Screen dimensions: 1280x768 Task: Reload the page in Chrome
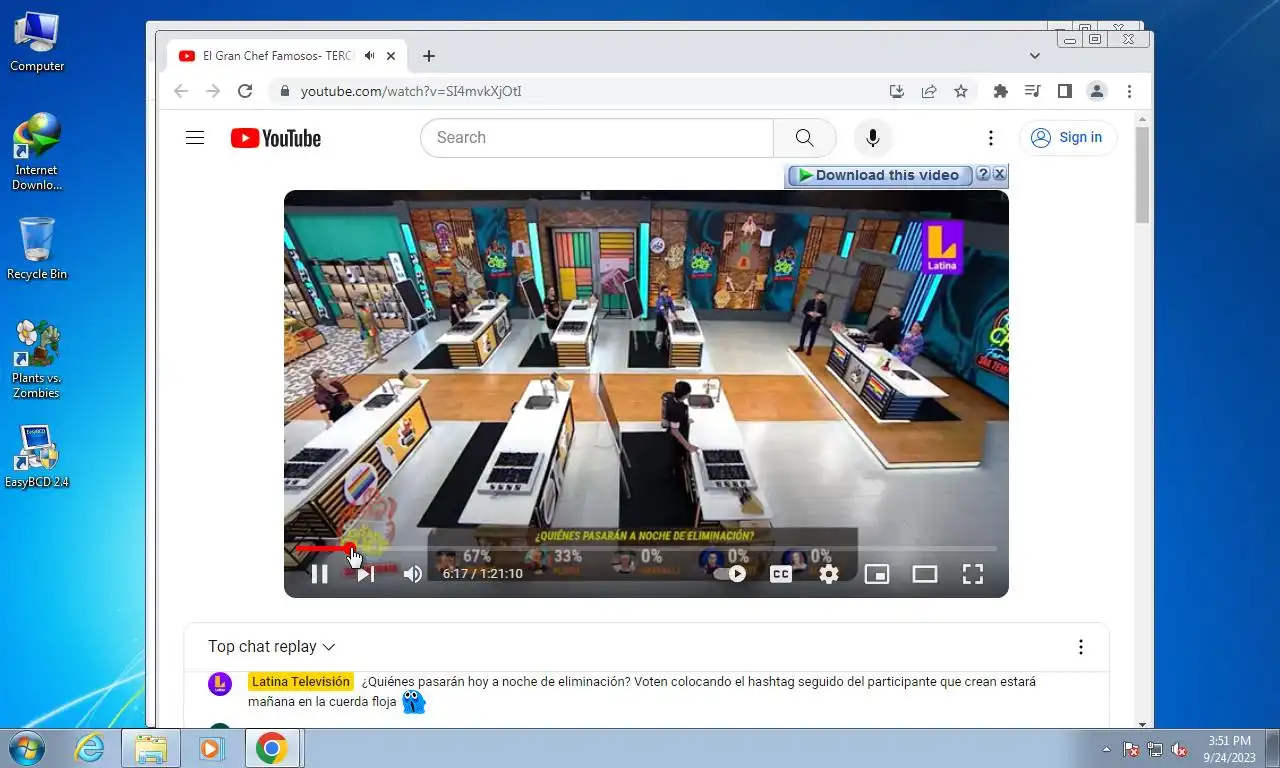[x=245, y=91]
